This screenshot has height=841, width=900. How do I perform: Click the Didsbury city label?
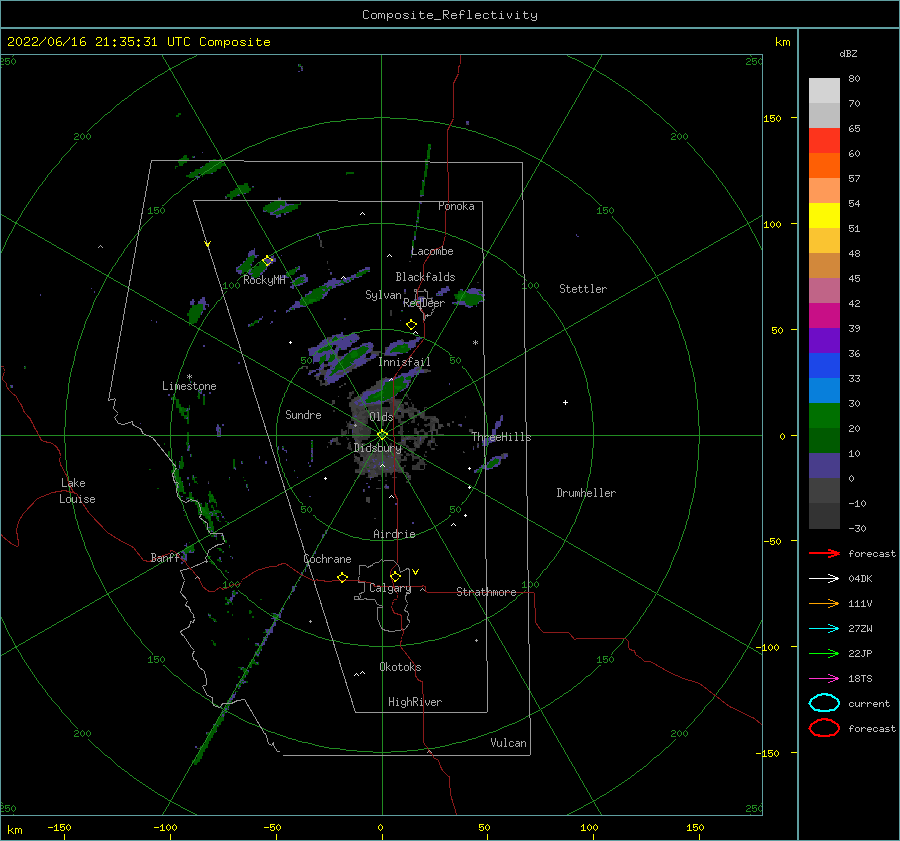click(x=378, y=448)
